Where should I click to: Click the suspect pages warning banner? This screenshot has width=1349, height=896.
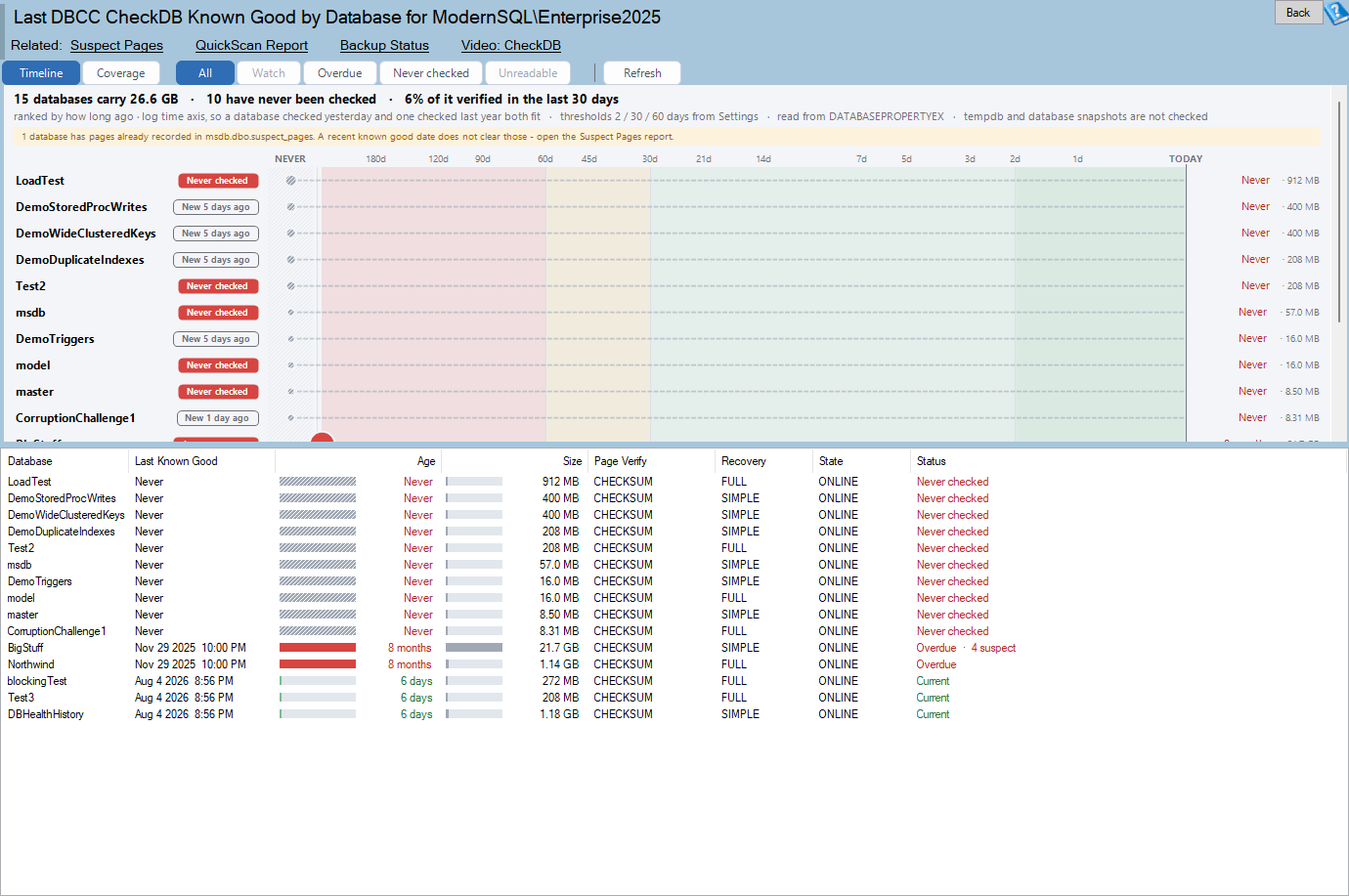[x=668, y=137]
